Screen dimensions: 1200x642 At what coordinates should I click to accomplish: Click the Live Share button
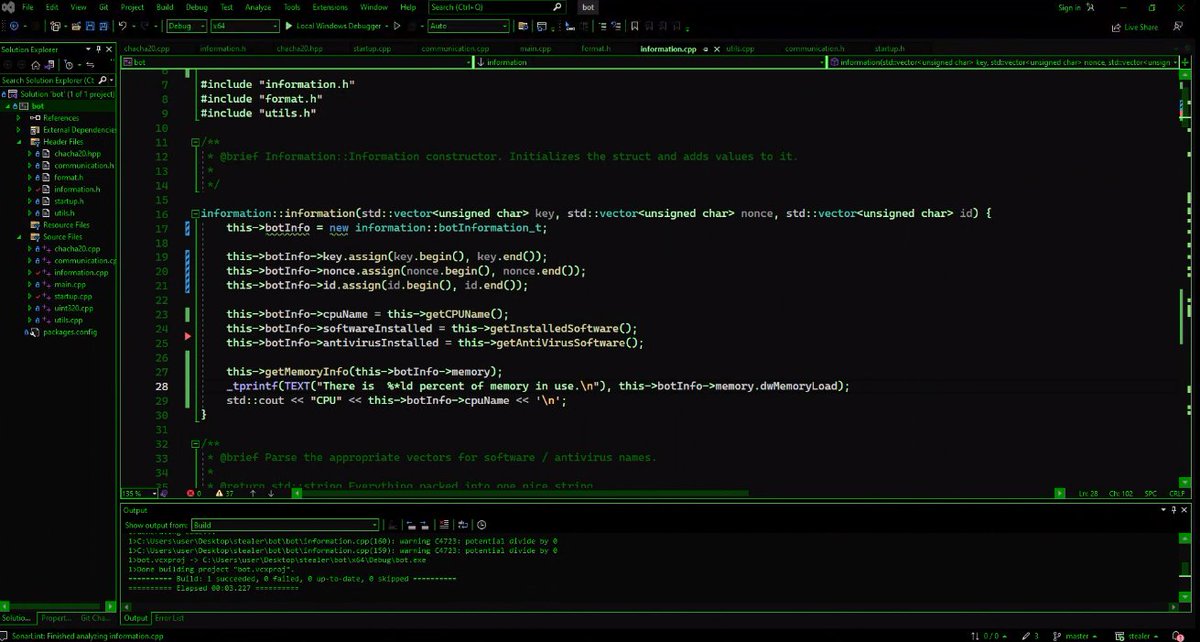(1135, 27)
